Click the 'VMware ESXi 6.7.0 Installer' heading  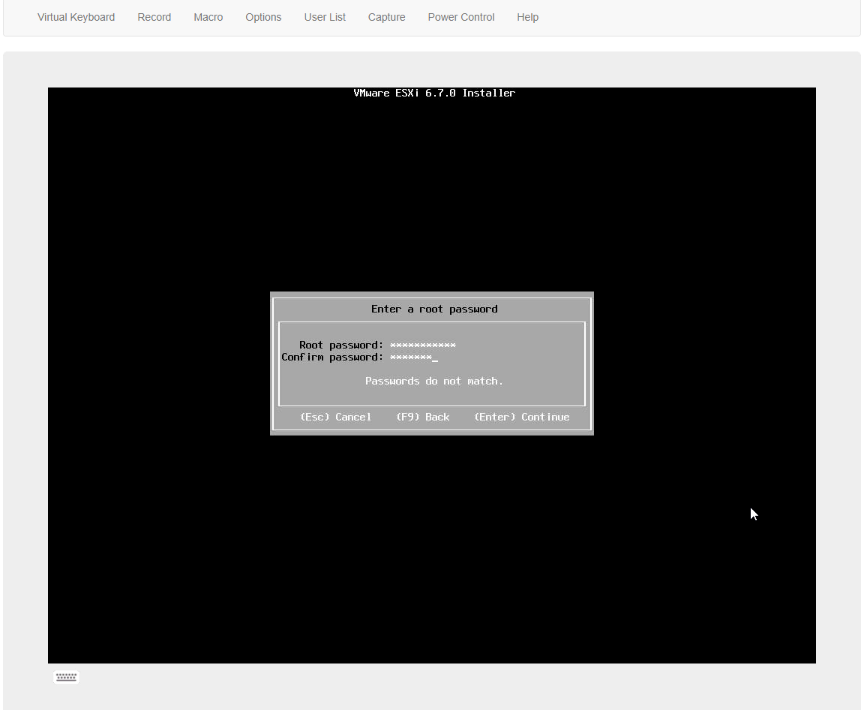(x=434, y=93)
